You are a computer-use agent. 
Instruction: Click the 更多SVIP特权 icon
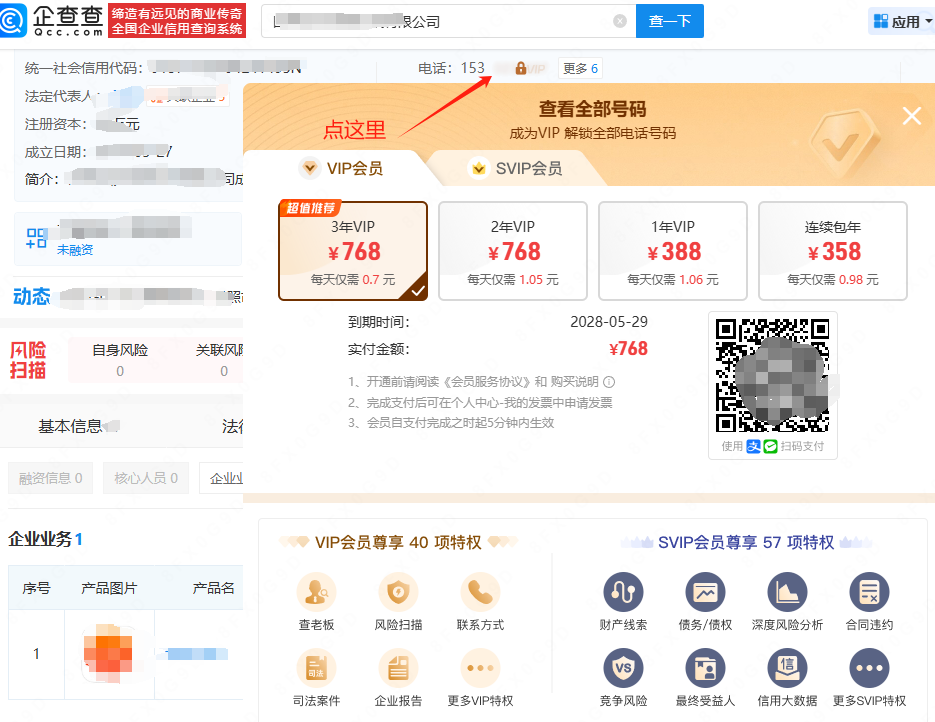(x=869, y=668)
